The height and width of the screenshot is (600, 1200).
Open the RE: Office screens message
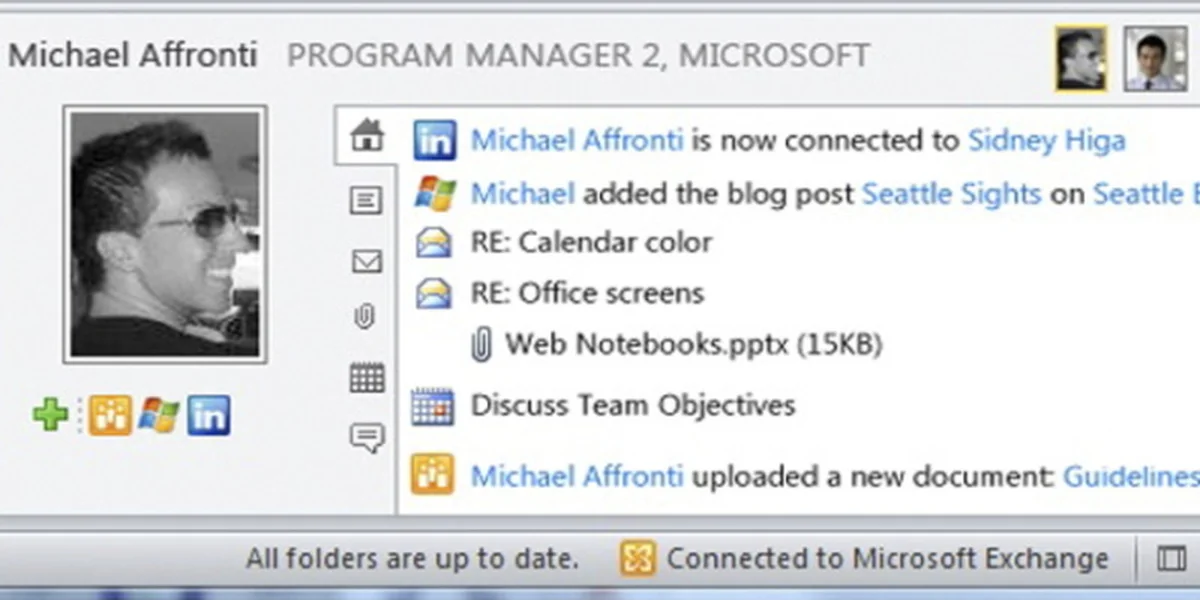click(587, 293)
